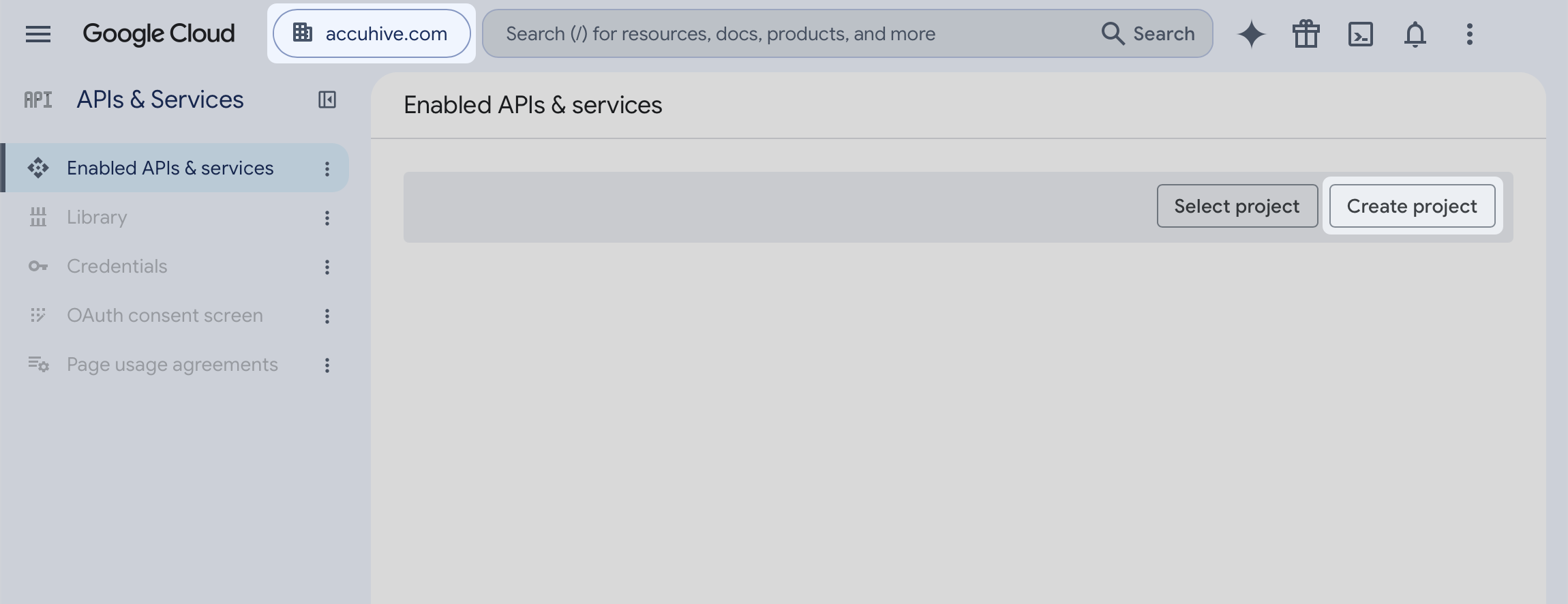
Task: Open the main navigation hamburger menu
Action: coord(38,33)
